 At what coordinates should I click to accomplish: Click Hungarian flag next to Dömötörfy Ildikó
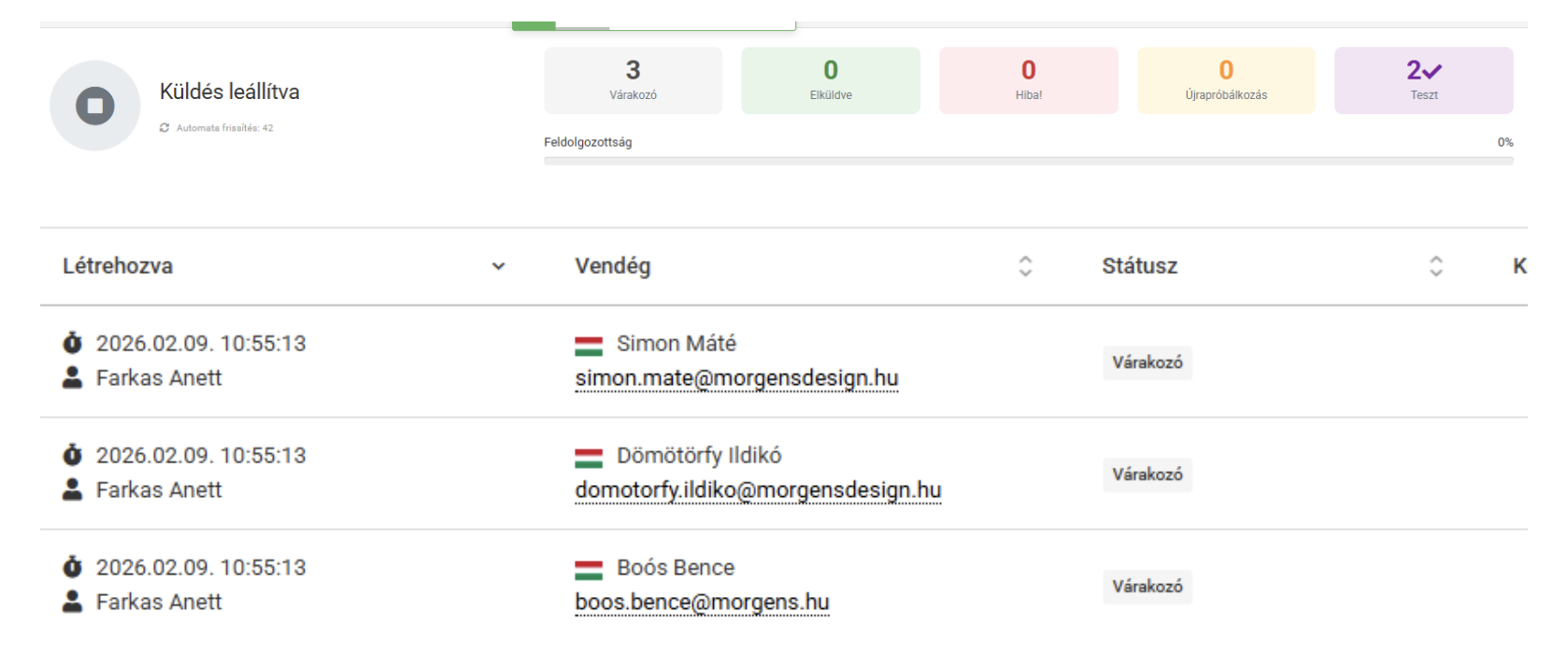point(589,457)
